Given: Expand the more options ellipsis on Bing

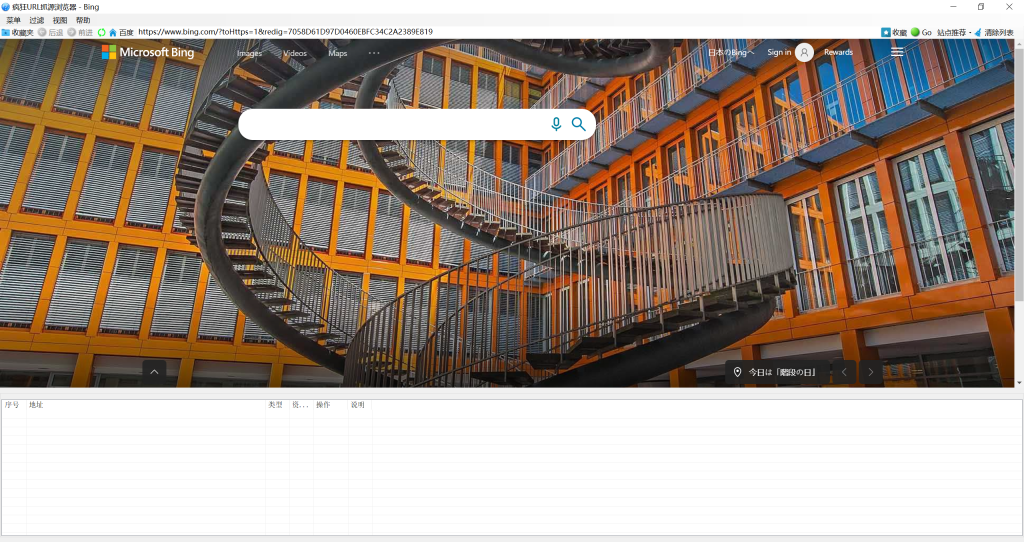Looking at the screenshot, I should pos(374,53).
